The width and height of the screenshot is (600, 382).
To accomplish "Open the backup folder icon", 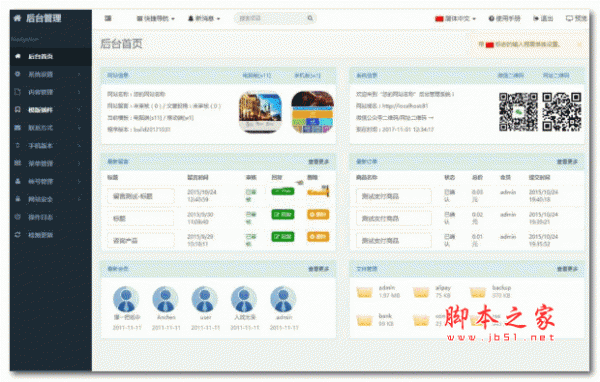I will [478, 293].
